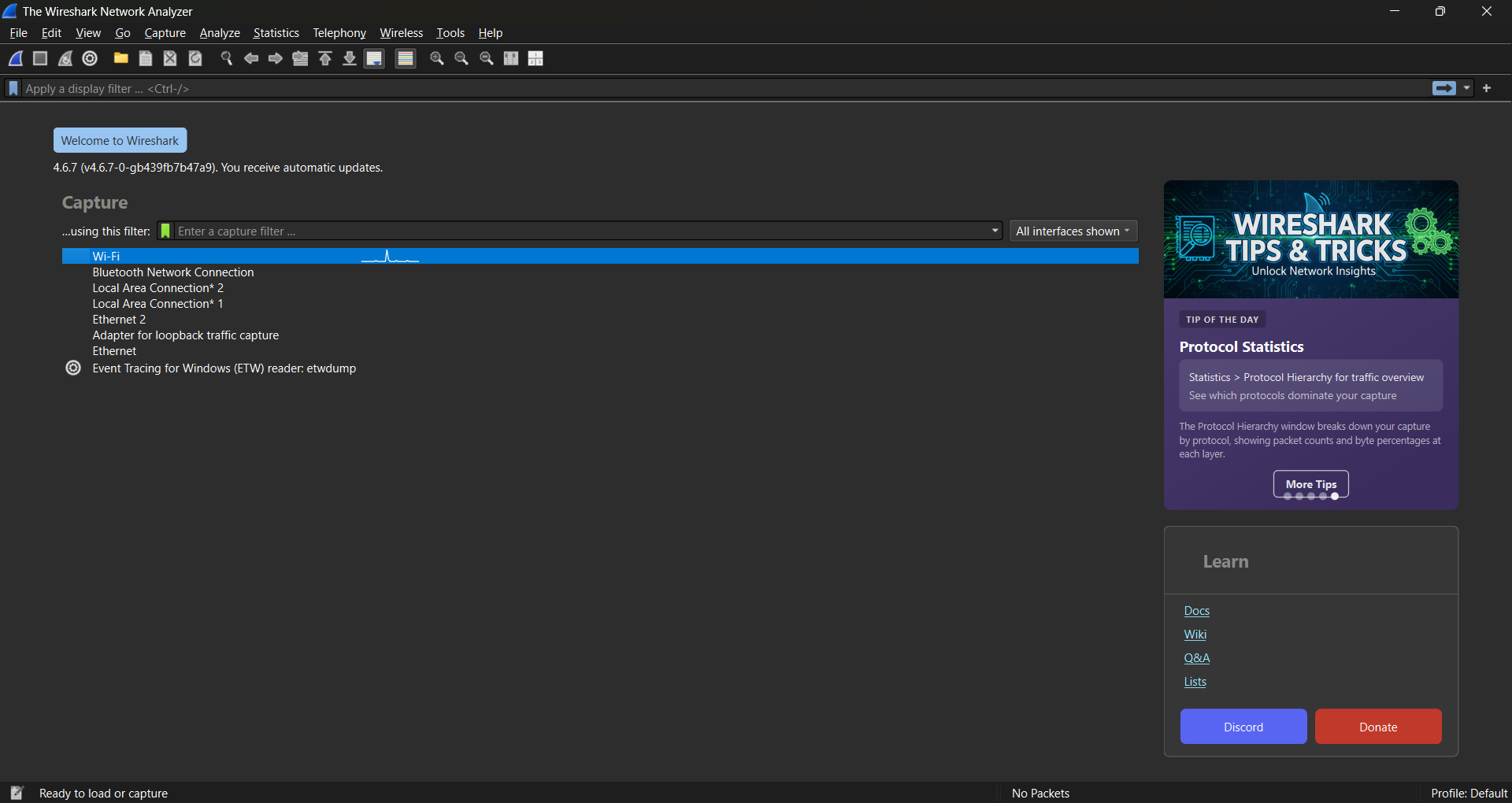Image resolution: width=1512 pixels, height=803 pixels.
Task: Open the All interfaces shown dropdown
Action: coord(1073,231)
